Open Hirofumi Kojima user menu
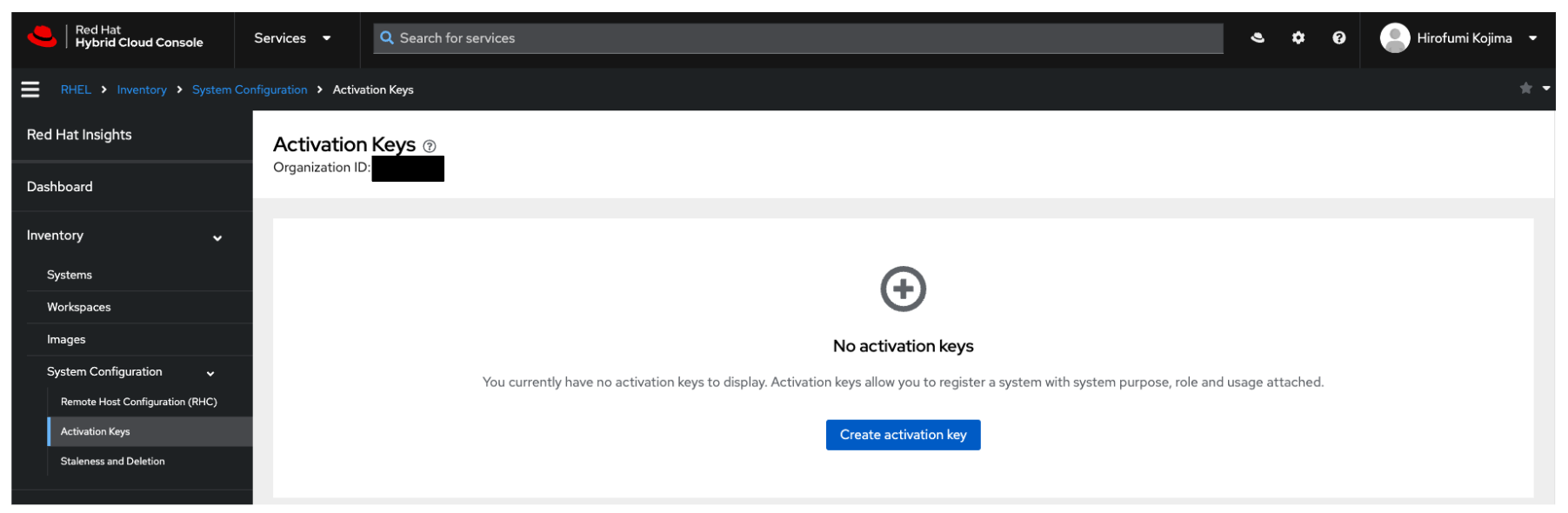1568x513 pixels. click(1460, 38)
